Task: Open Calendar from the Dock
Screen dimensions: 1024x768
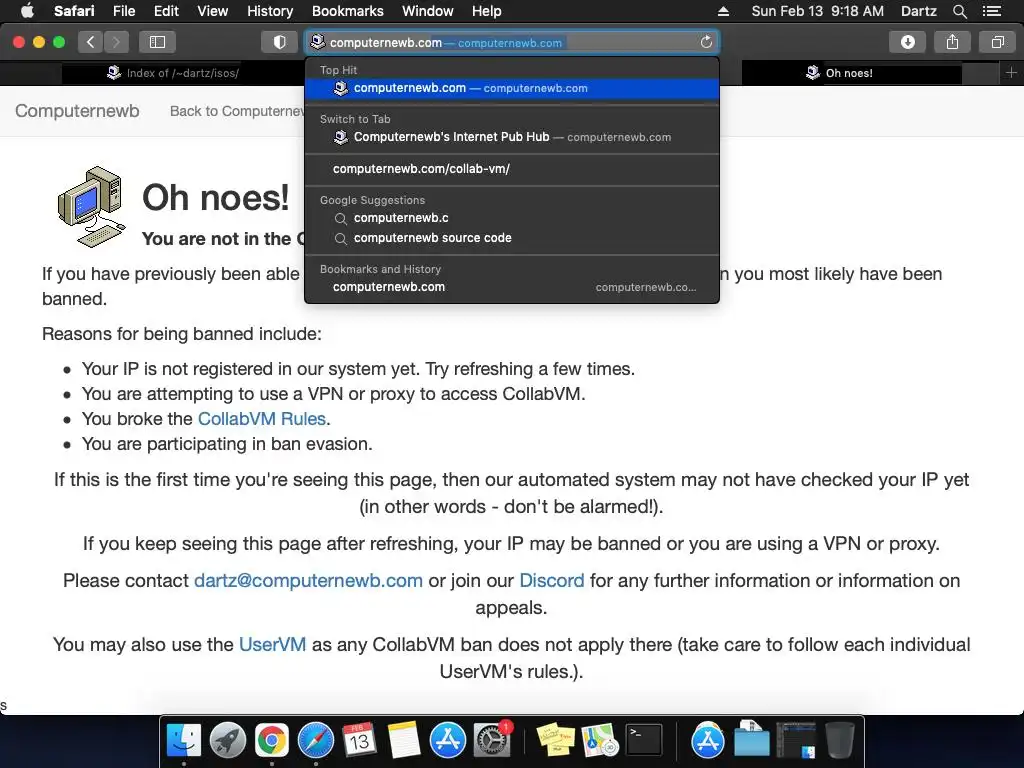Action: point(359,741)
